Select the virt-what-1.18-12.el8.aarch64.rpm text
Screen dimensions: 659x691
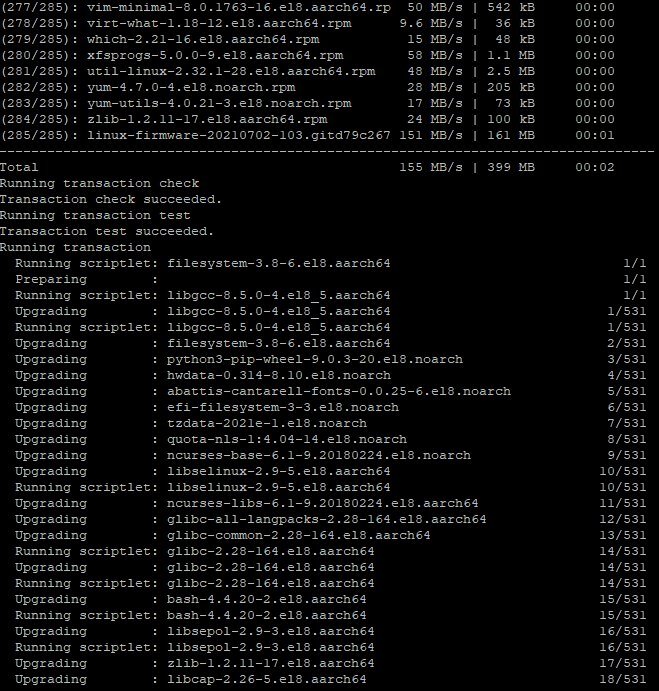(x=219, y=23)
